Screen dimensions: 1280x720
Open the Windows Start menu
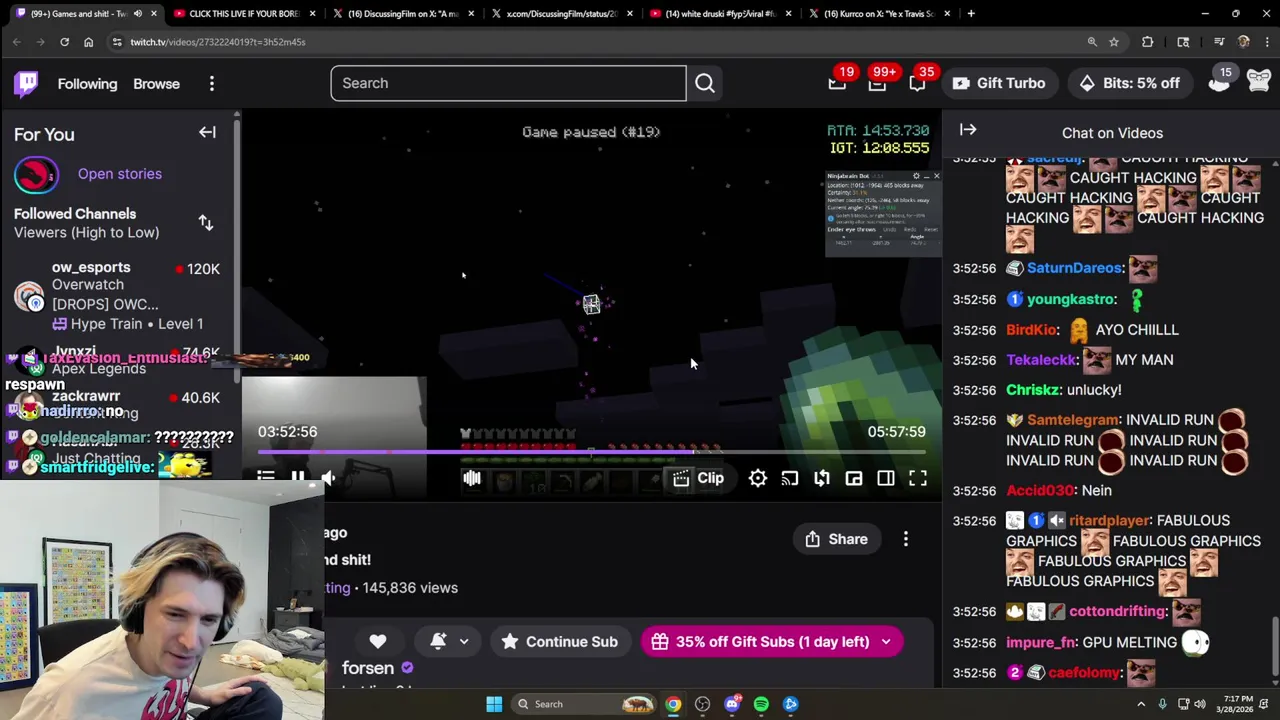[x=494, y=704]
